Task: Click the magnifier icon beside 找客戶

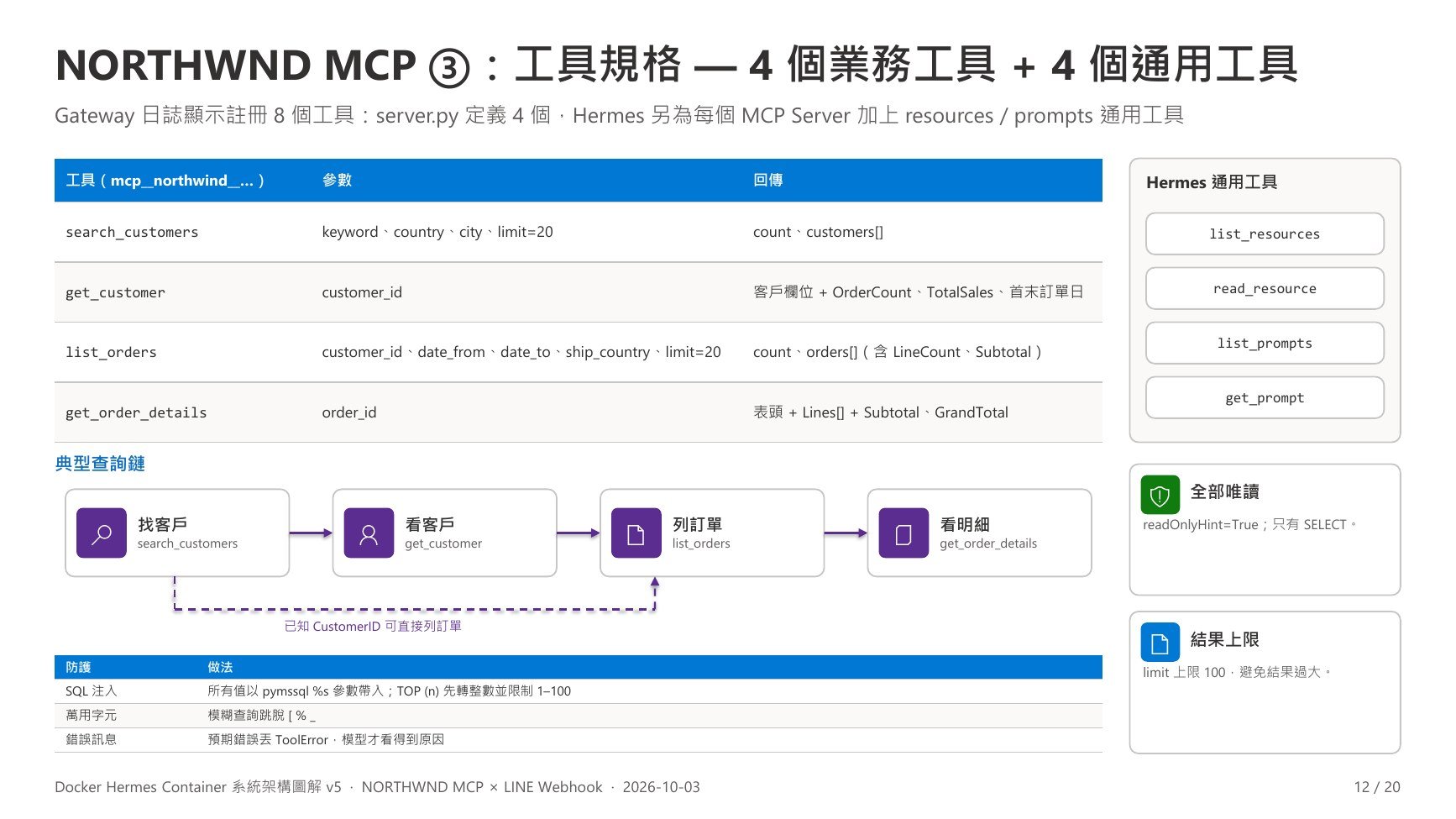Action: [102, 533]
